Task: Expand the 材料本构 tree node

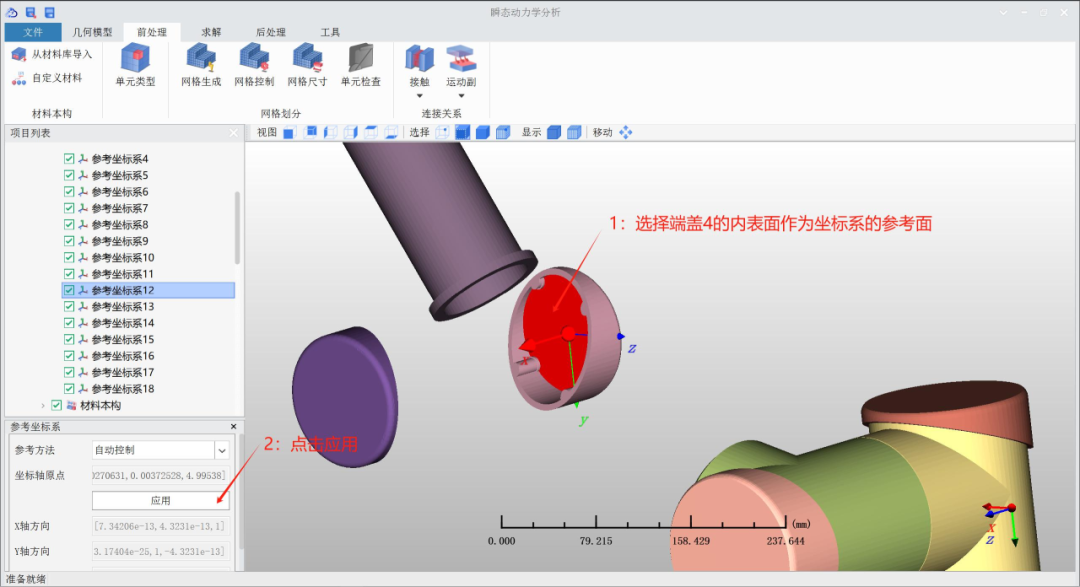Action: pos(43,406)
